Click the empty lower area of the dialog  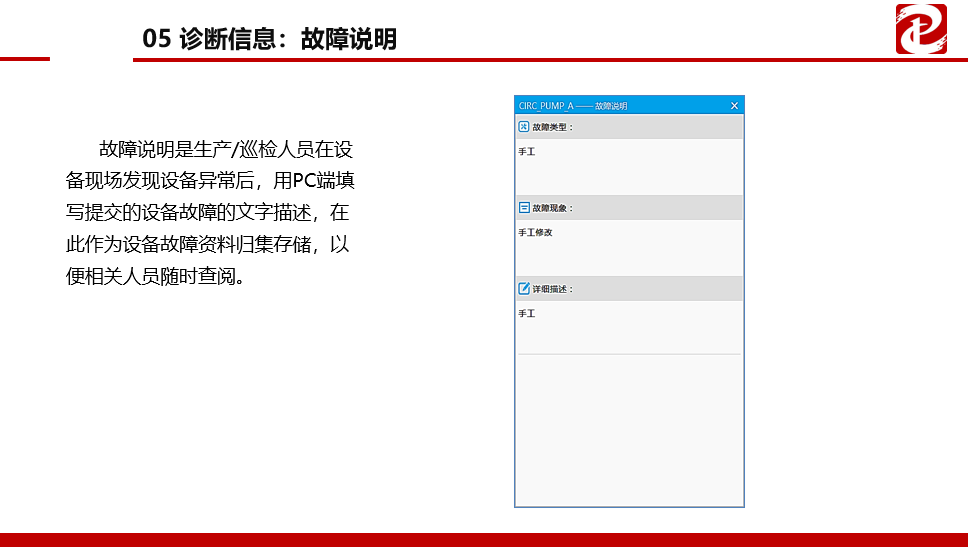point(629,430)
